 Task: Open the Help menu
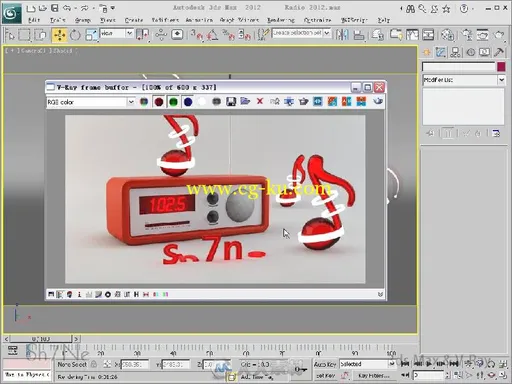click(383, 20)
